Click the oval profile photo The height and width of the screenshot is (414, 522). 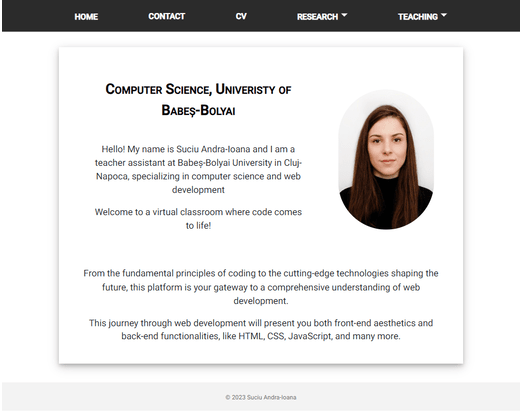pyautogui.click(x=386, y=159)
